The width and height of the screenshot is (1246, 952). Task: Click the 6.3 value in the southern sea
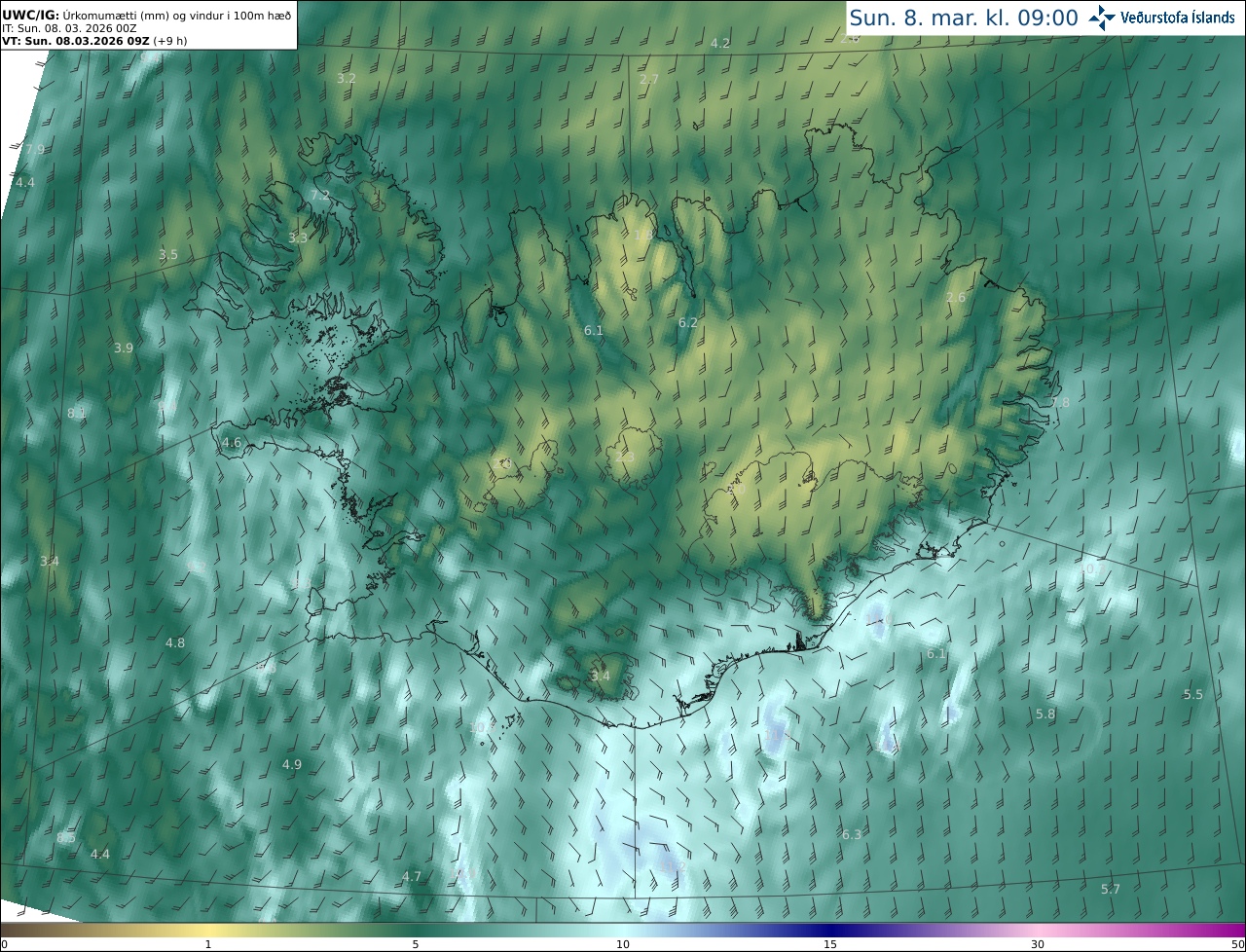pyautogui.click(x=852, y=835)
